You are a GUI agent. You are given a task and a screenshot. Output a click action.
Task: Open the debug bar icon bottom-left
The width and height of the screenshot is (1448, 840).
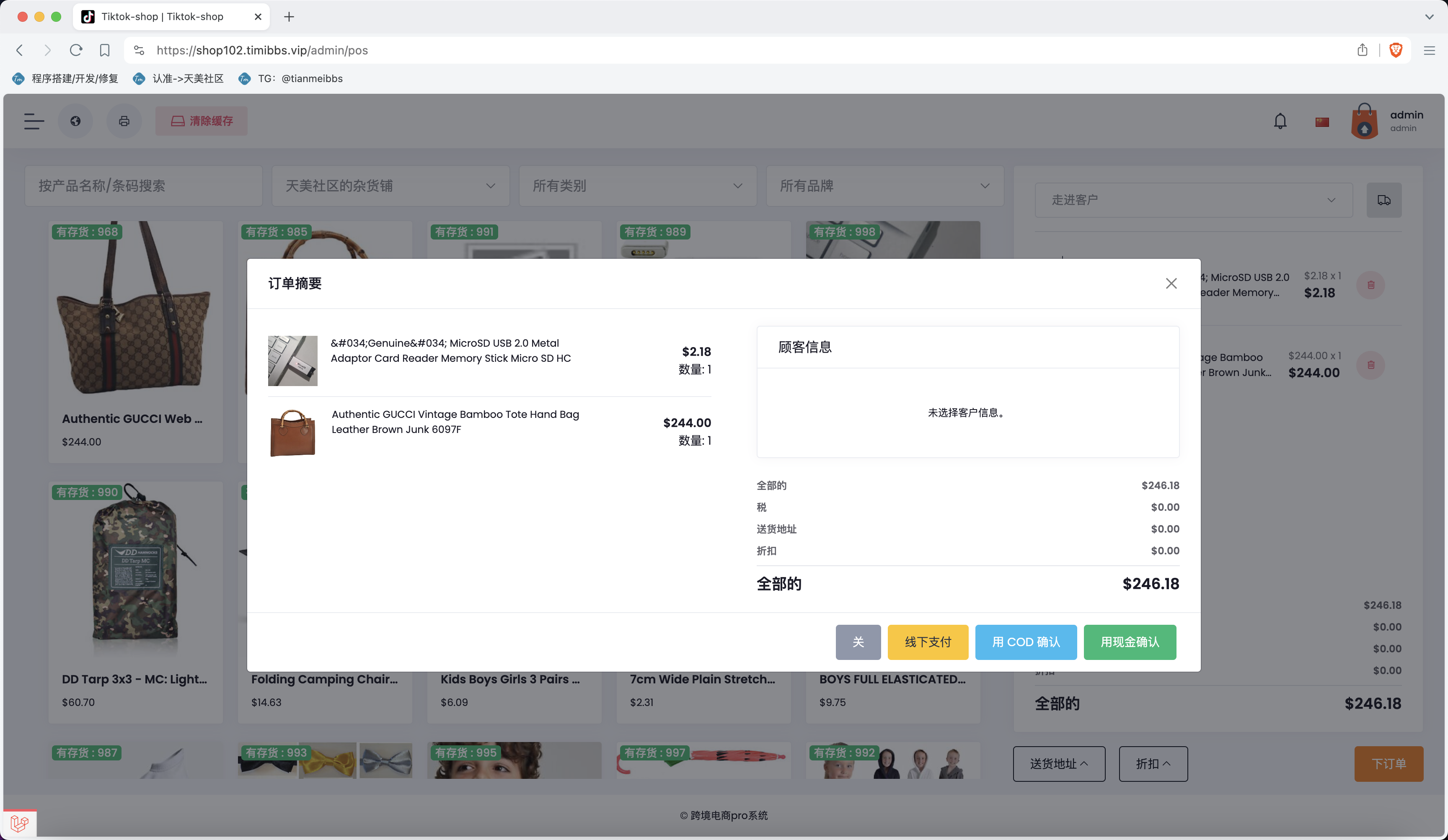click(x=20, y=824)
